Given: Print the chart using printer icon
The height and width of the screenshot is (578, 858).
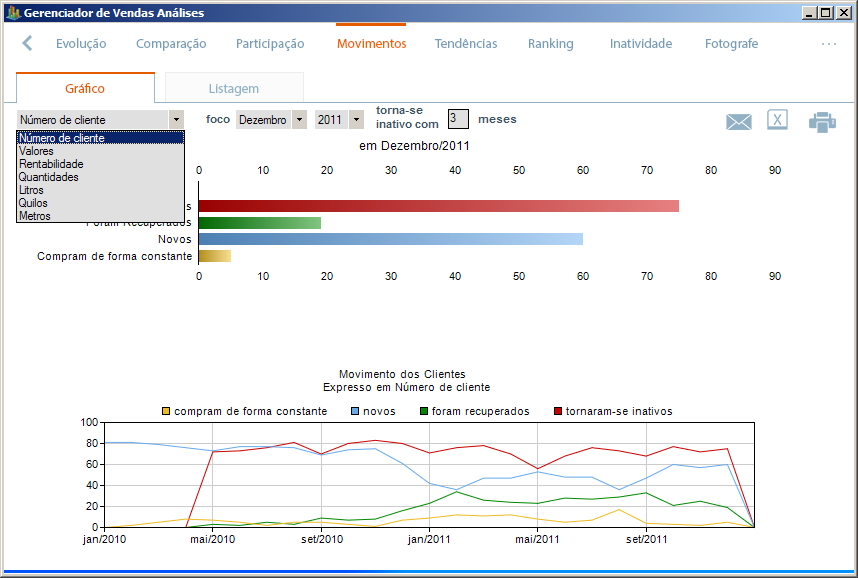Looking at the screenshot, I should [x=822, y=122].
